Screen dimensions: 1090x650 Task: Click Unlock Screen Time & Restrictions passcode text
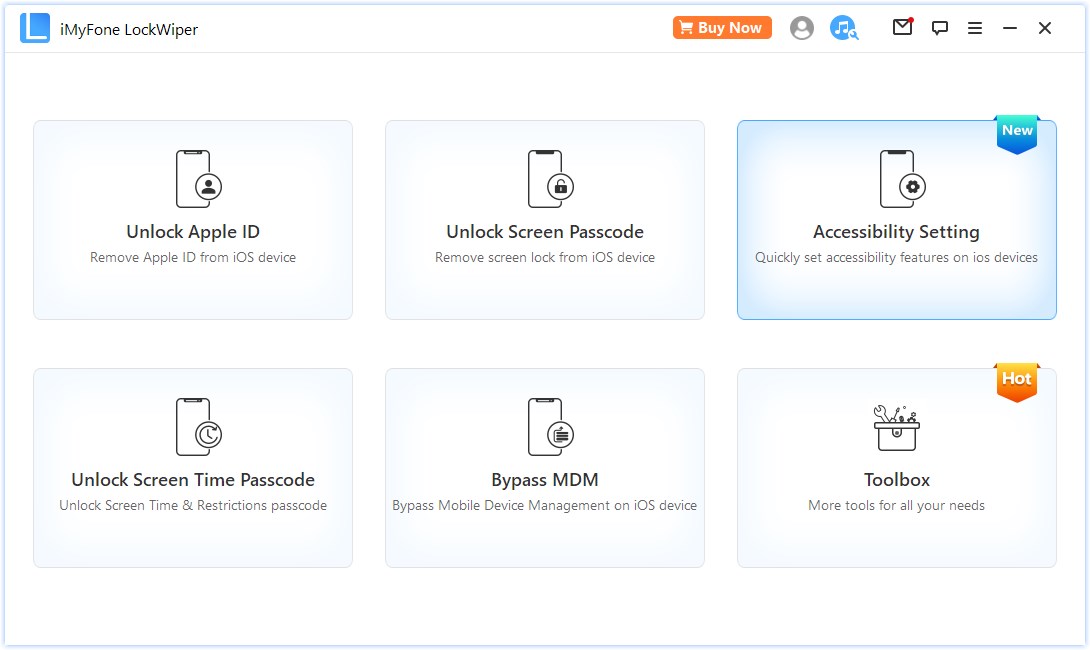192,505
